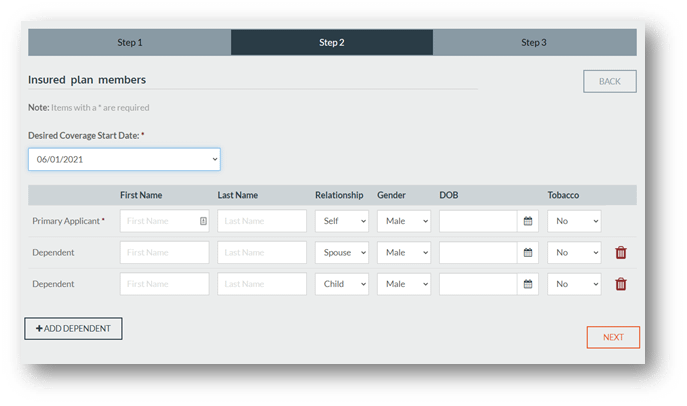
Task: Focus Last Name field in Child row
Action: tap(262, 284)
